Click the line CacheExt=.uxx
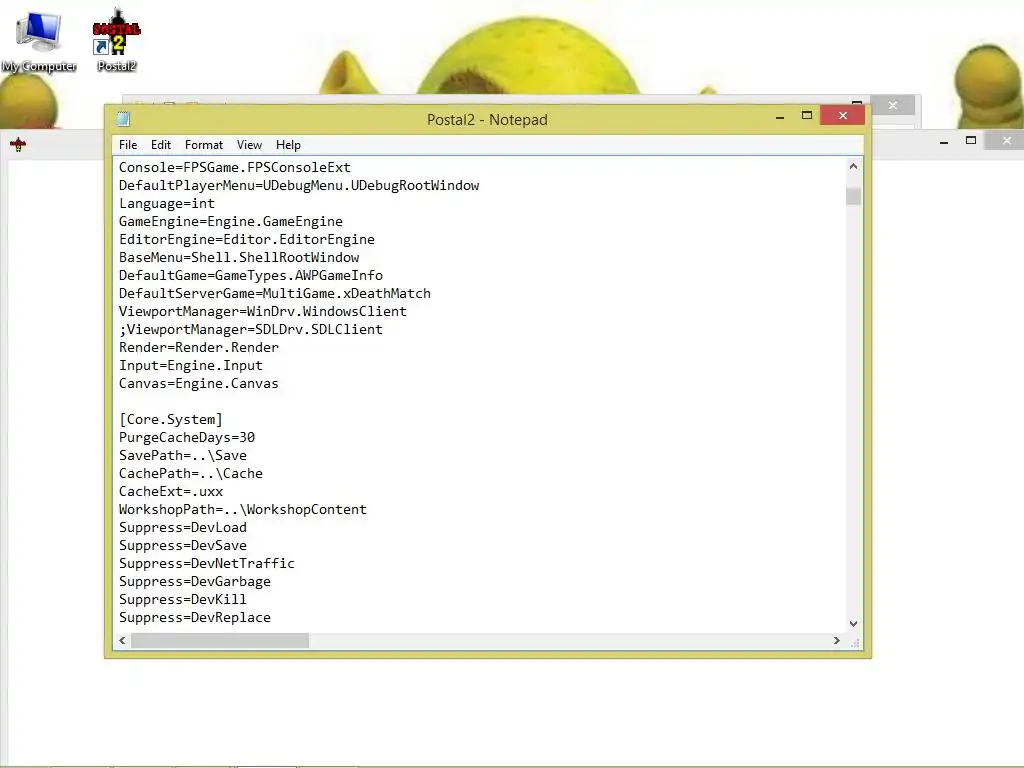 pos(170,491)
